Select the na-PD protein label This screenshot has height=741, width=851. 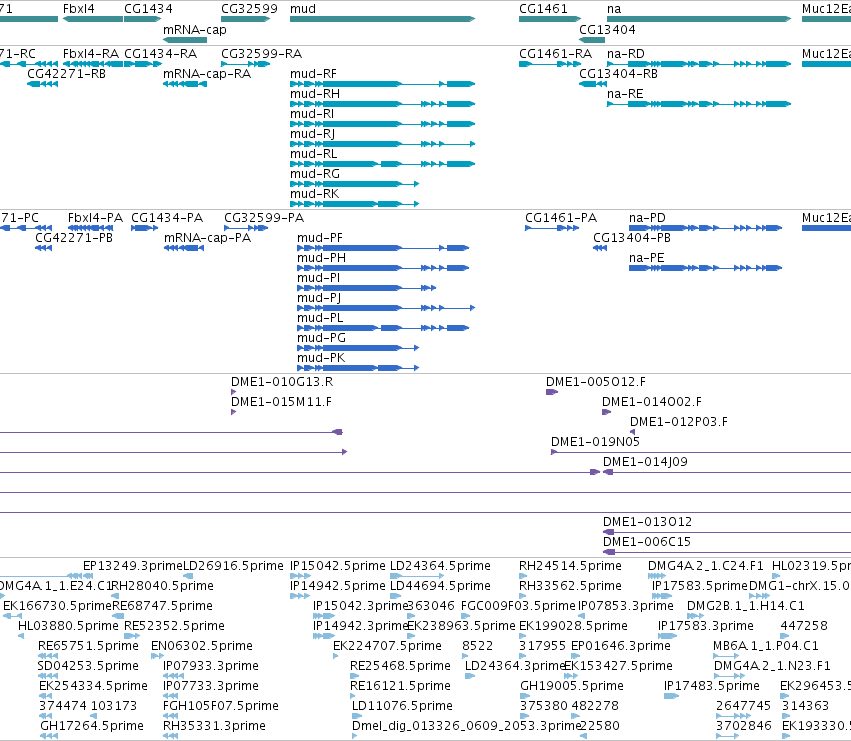click(647, 218)
